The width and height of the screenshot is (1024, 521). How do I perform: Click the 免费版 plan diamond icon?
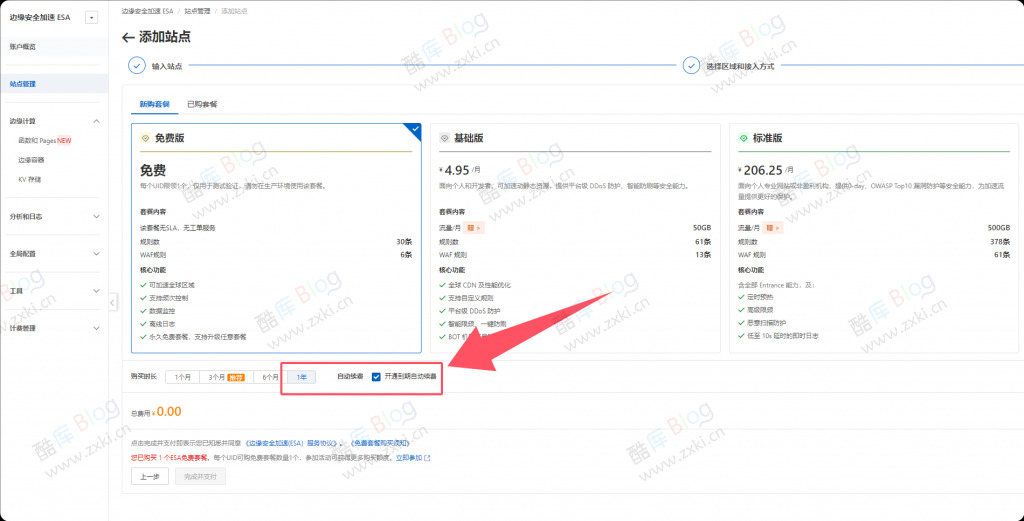click(x=145, y=138)
